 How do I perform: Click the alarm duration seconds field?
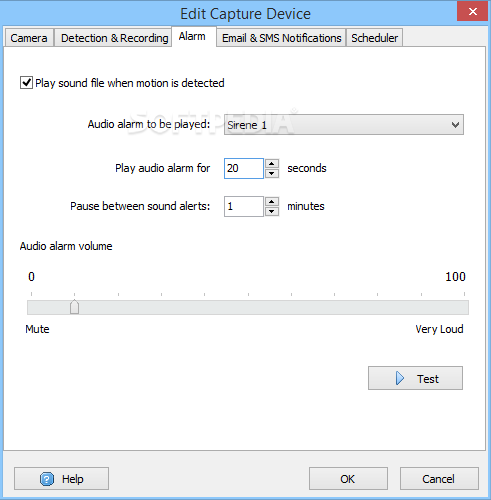point(244,168)
